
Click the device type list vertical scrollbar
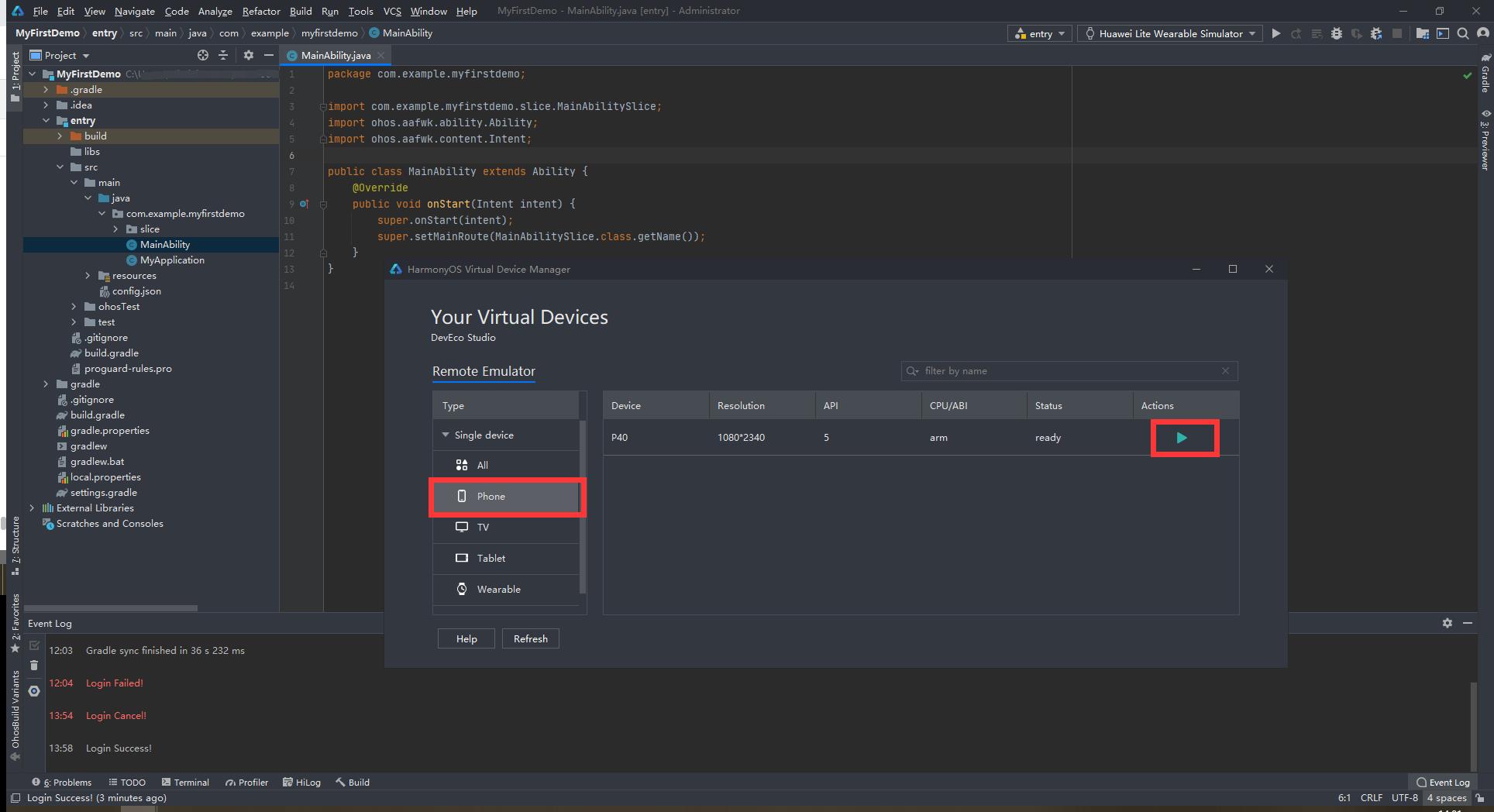coord(583,507)
